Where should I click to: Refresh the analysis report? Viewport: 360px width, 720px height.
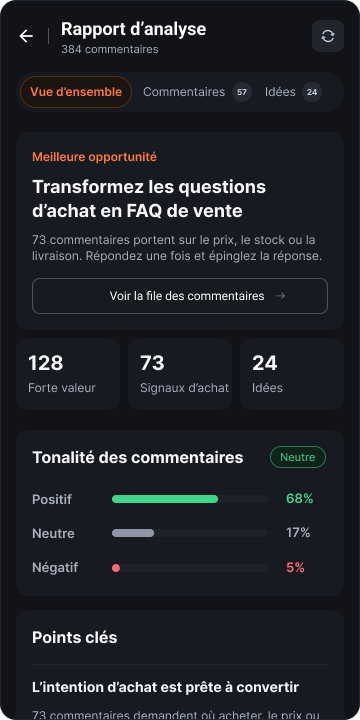328,36
